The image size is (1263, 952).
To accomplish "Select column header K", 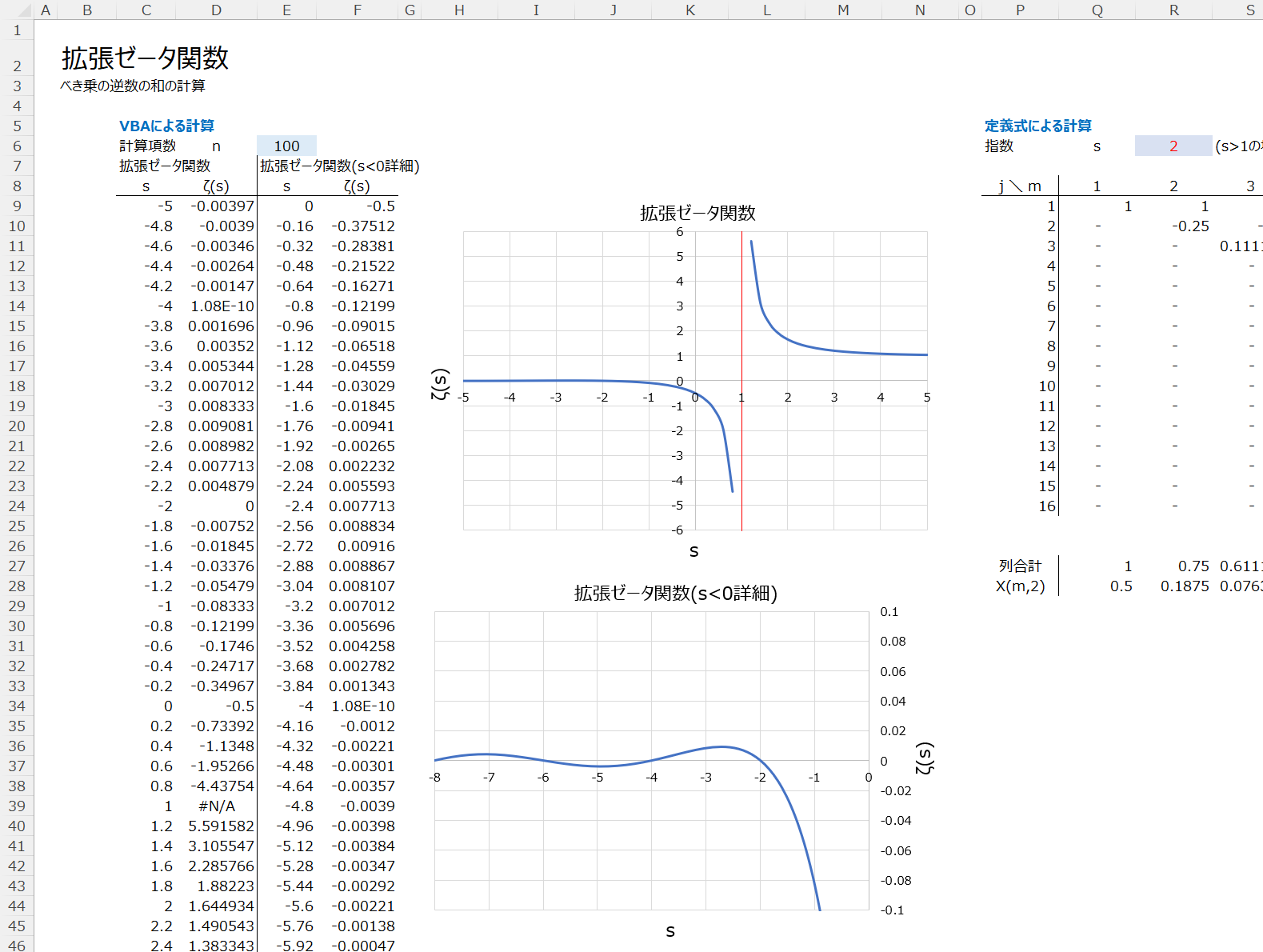I will (689, 10).
